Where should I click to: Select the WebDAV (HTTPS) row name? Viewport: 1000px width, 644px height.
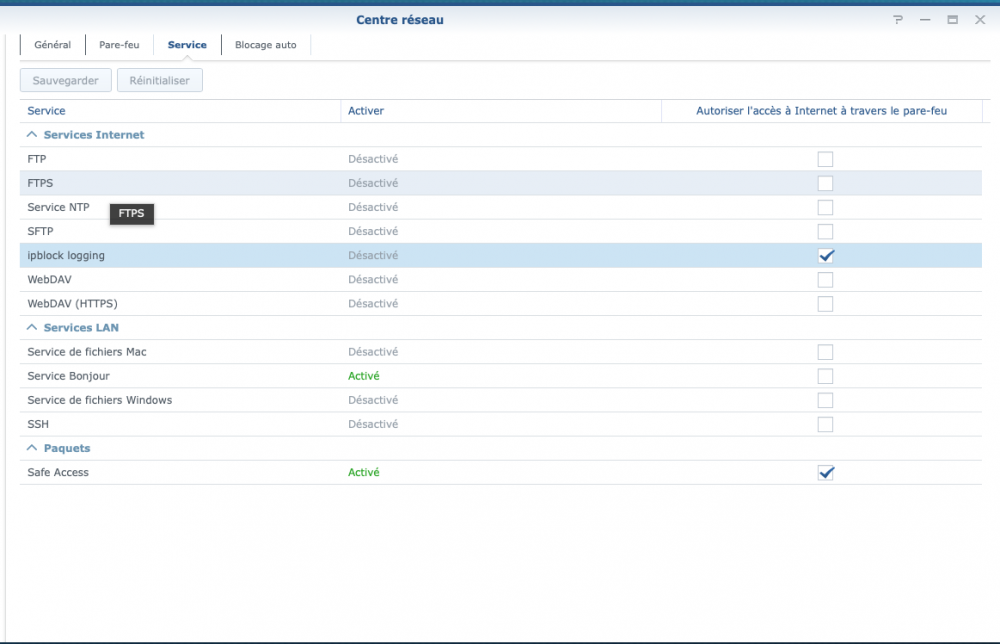click(x=72, y=304)
